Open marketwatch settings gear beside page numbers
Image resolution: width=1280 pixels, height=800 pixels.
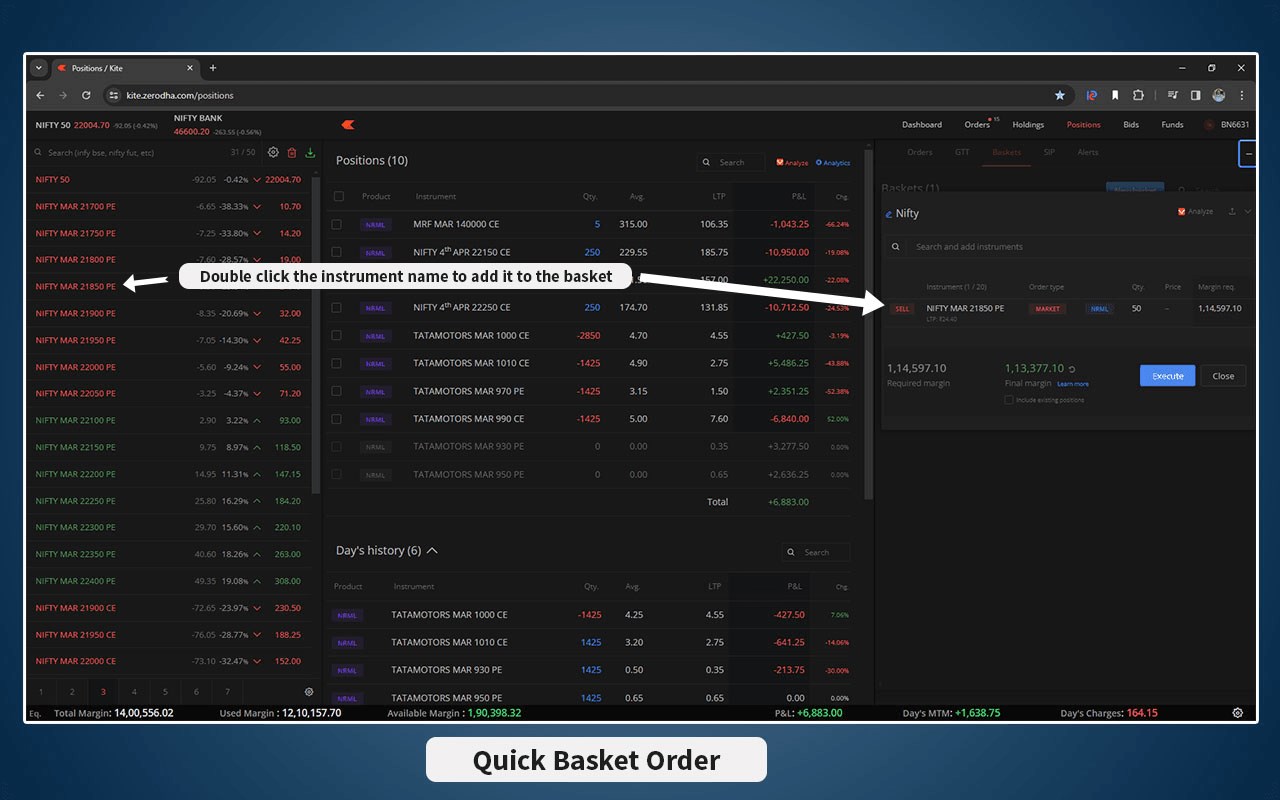(x=309, y=691)
